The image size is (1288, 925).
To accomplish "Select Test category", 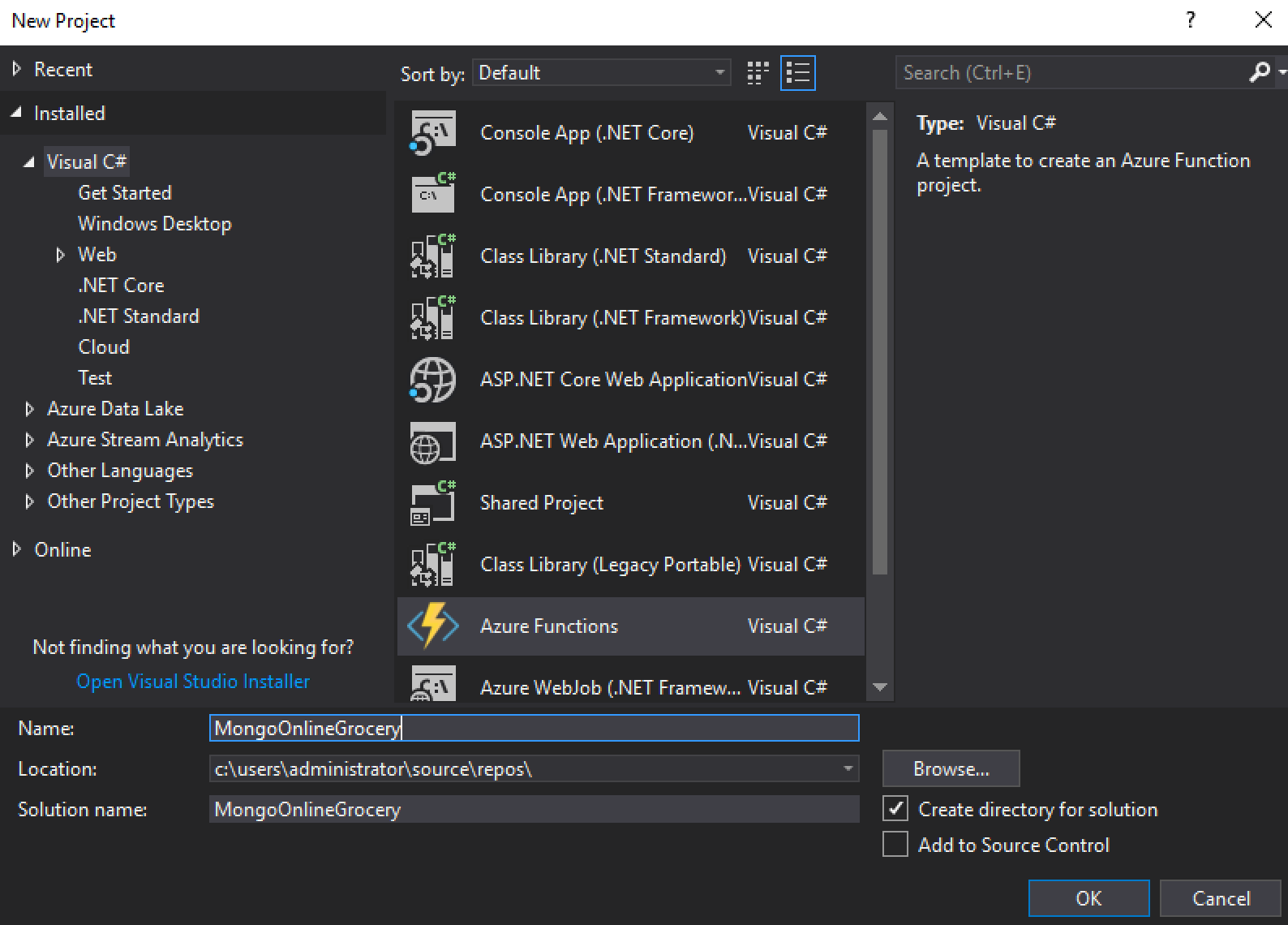I will (x=95, y=378).
